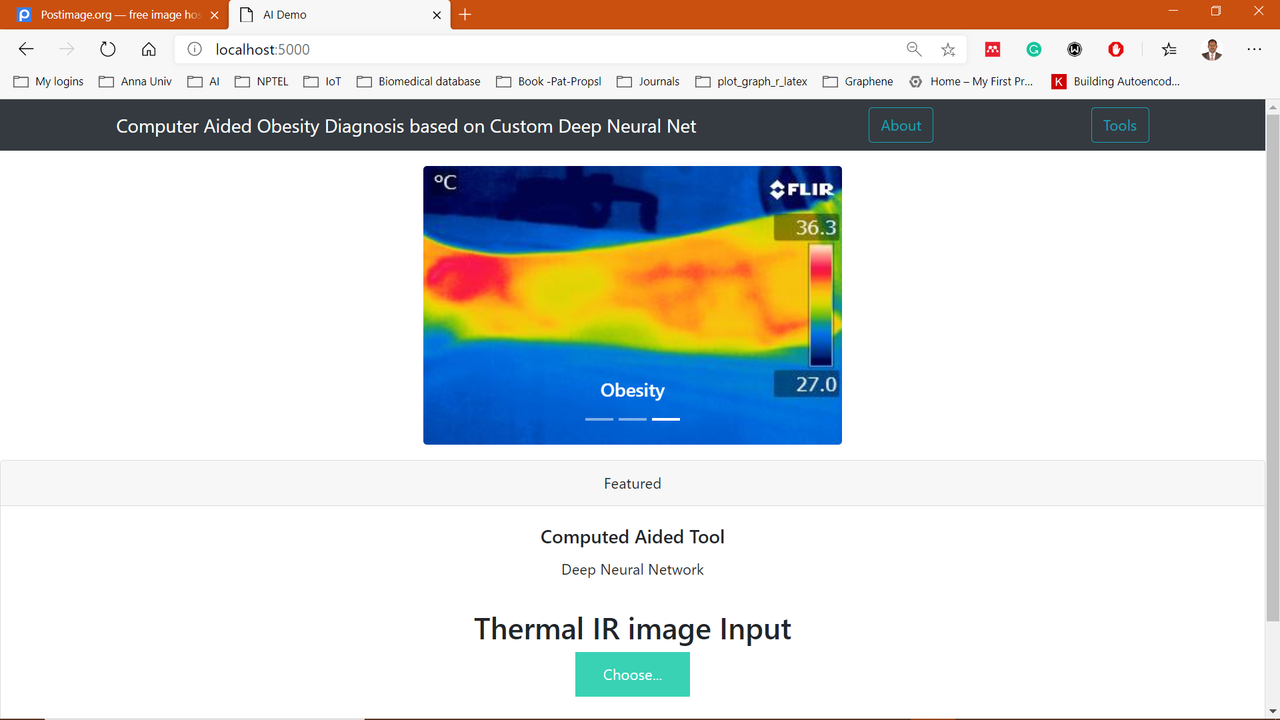
Task: Open the red extension icon in toolbar
Action: point(993,49)
